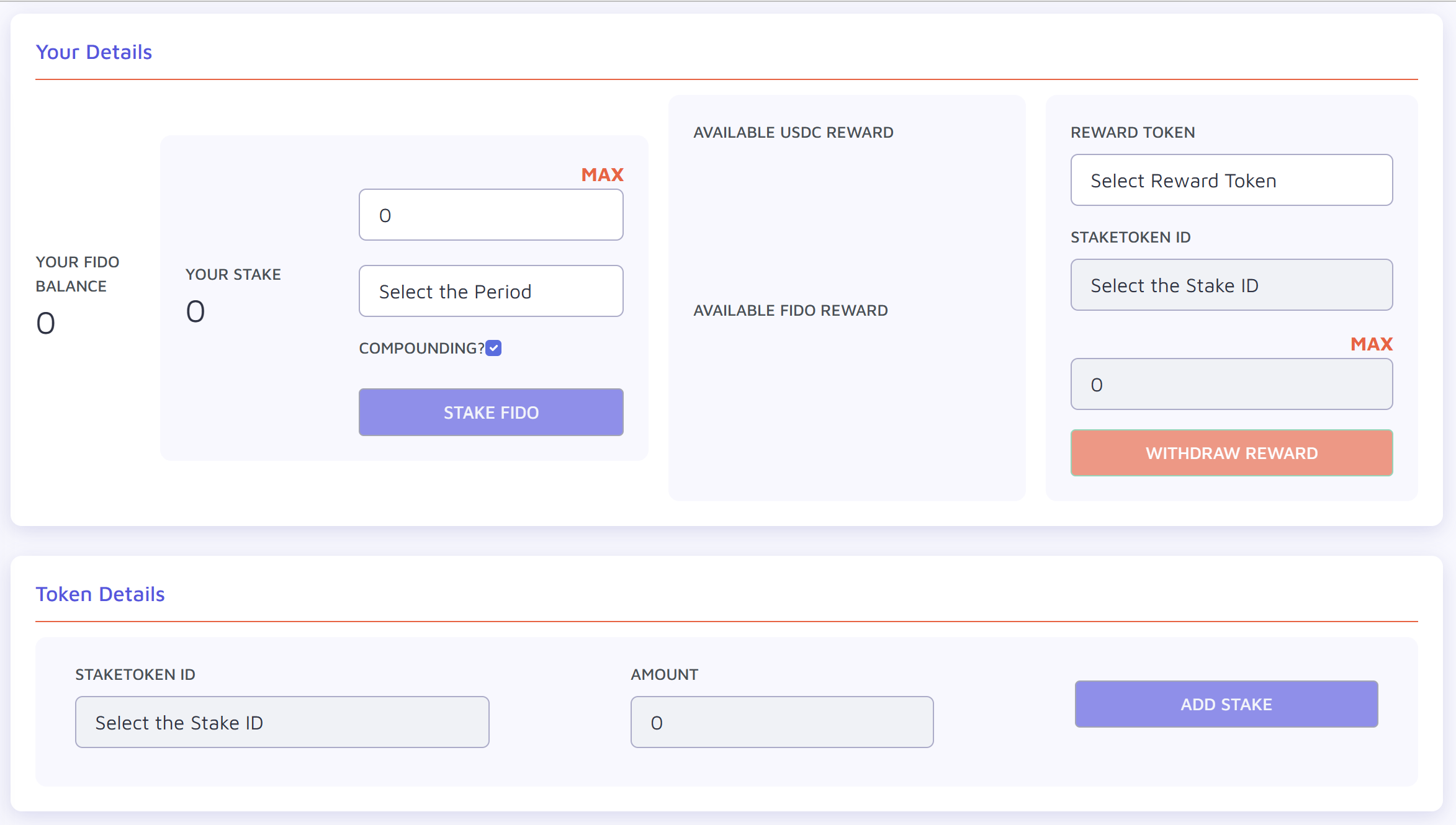This screenshot has height=825, width=1456.
Task: Open the Stake ID dropdown under STAKETOKEN ID
Action: [x=1231, y=285]
